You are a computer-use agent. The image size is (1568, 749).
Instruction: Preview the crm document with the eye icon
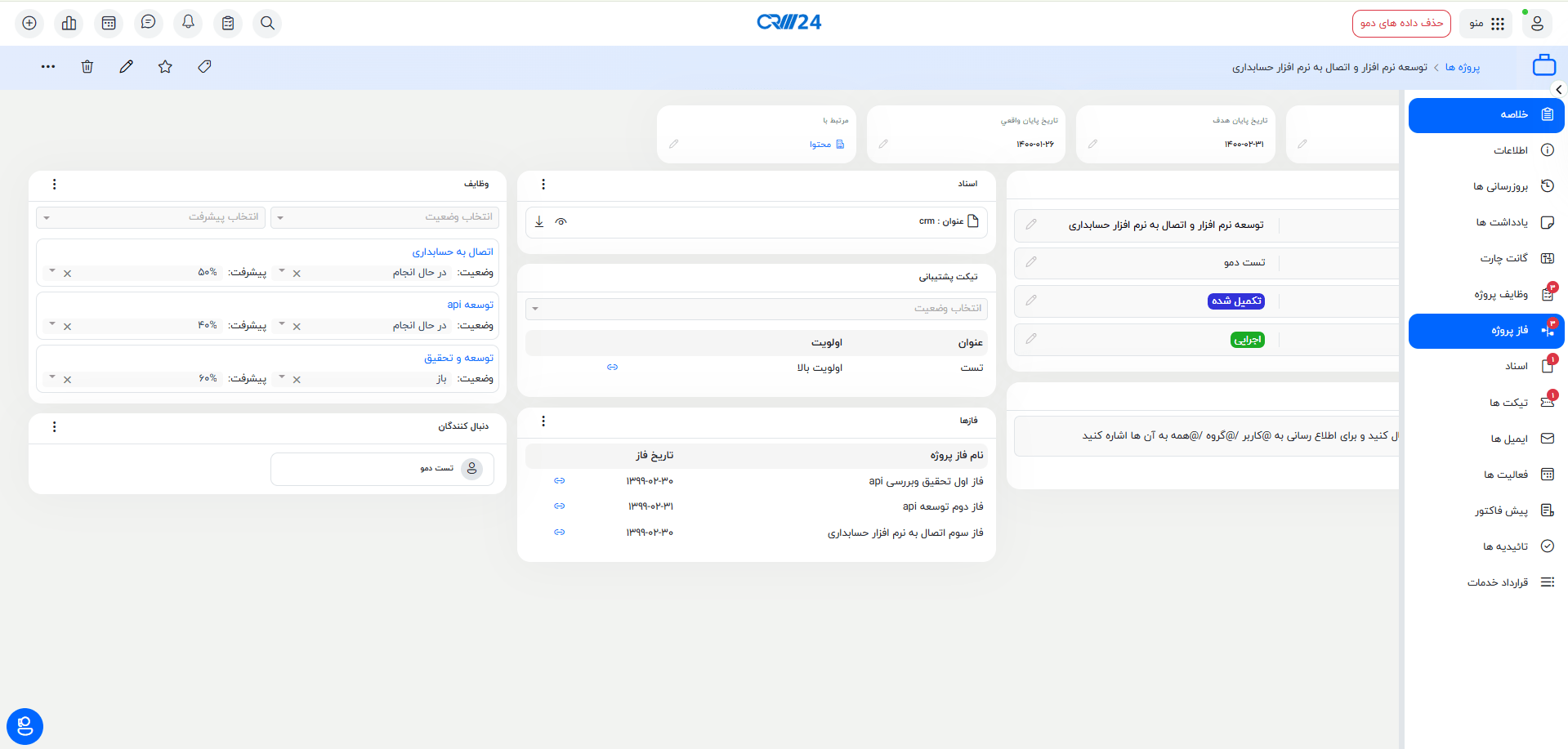561,221
